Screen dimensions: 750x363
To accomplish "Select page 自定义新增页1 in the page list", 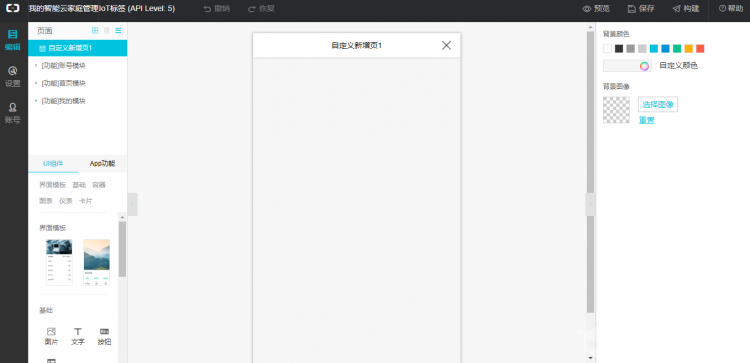I will (x=77, y=48).
